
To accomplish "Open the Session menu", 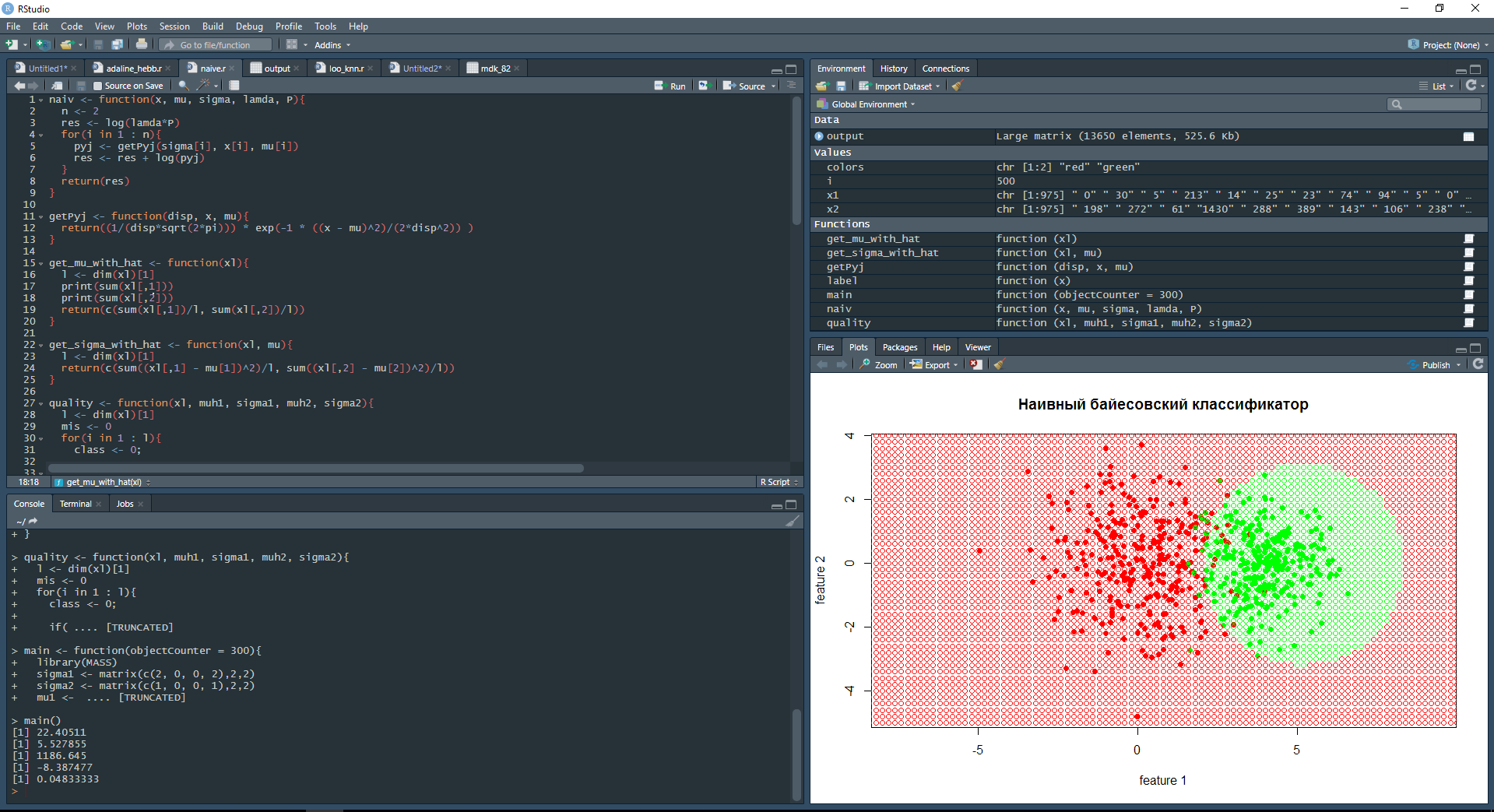I will (174, 26).
